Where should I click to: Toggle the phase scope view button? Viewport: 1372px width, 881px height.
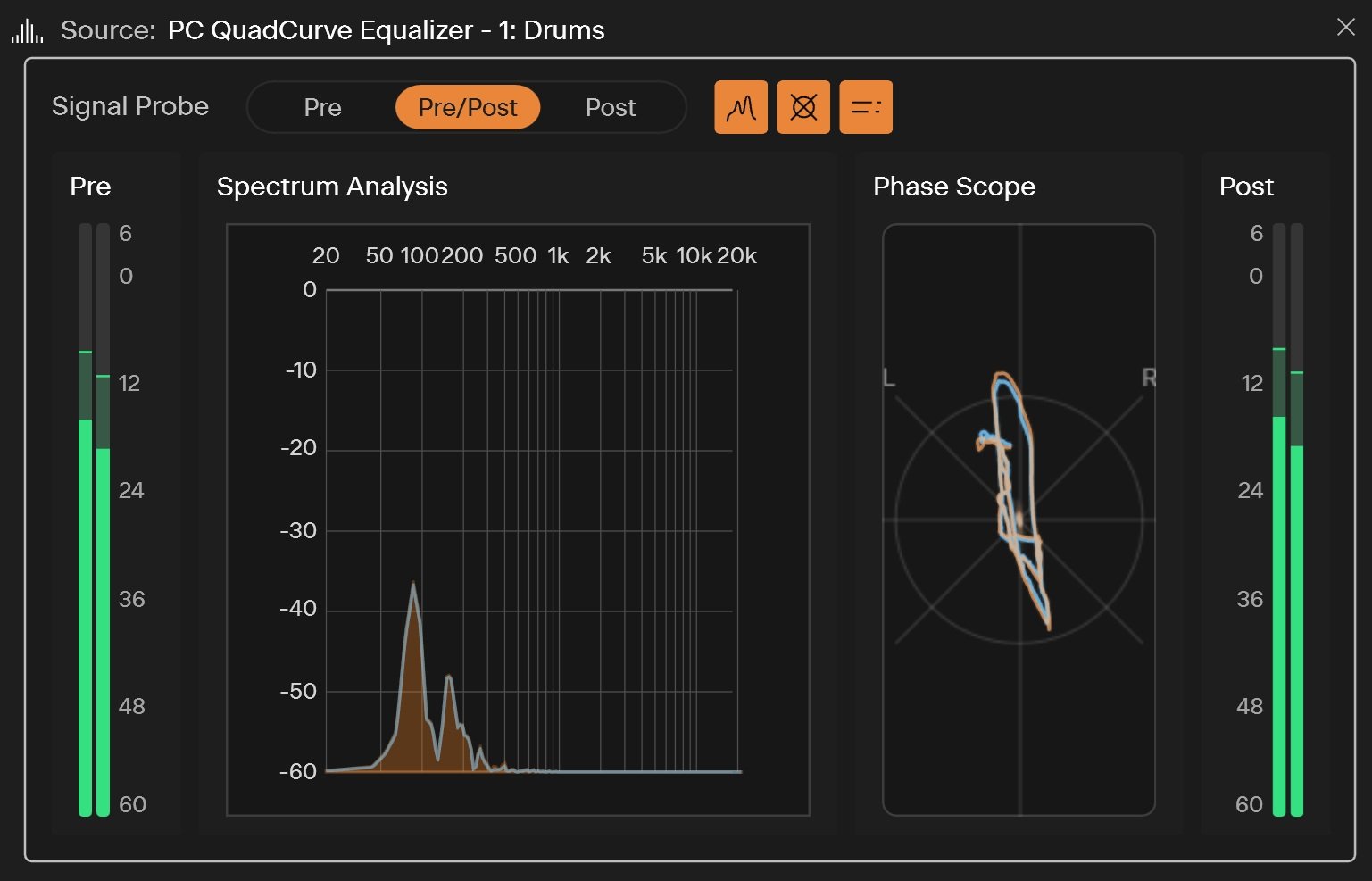click(x=802, y=107)
